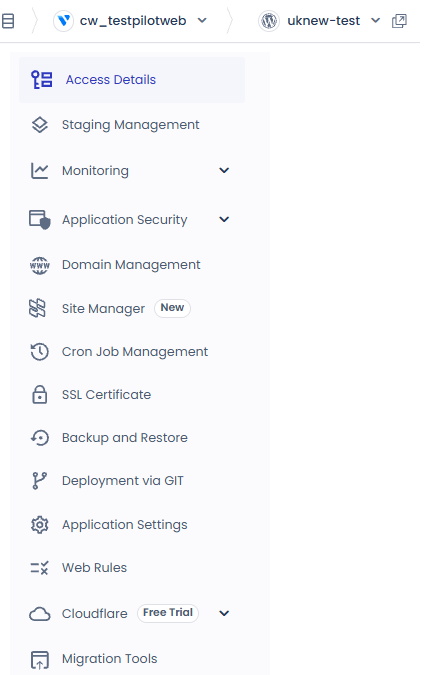Click the Staging Management layers icon
The image size is (430, 675).
click(40, 125)
